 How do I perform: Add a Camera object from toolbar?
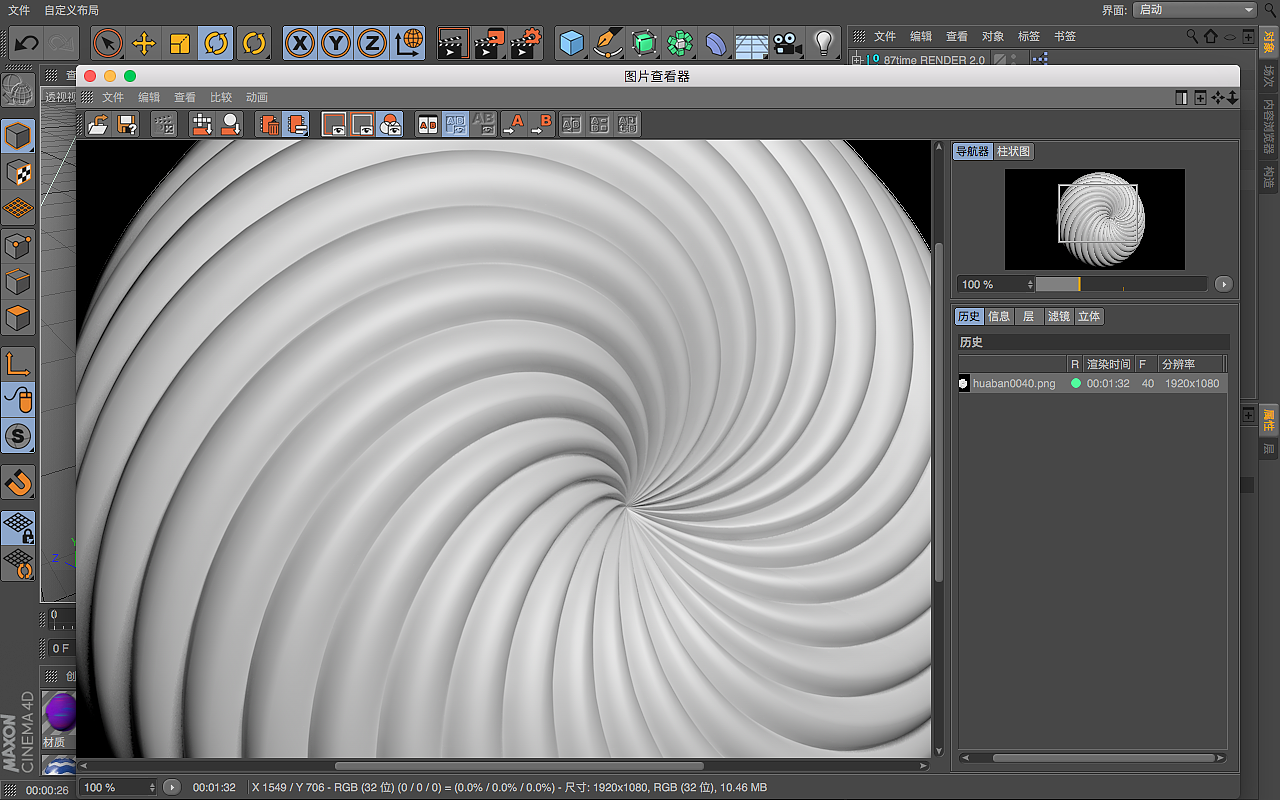788,43
